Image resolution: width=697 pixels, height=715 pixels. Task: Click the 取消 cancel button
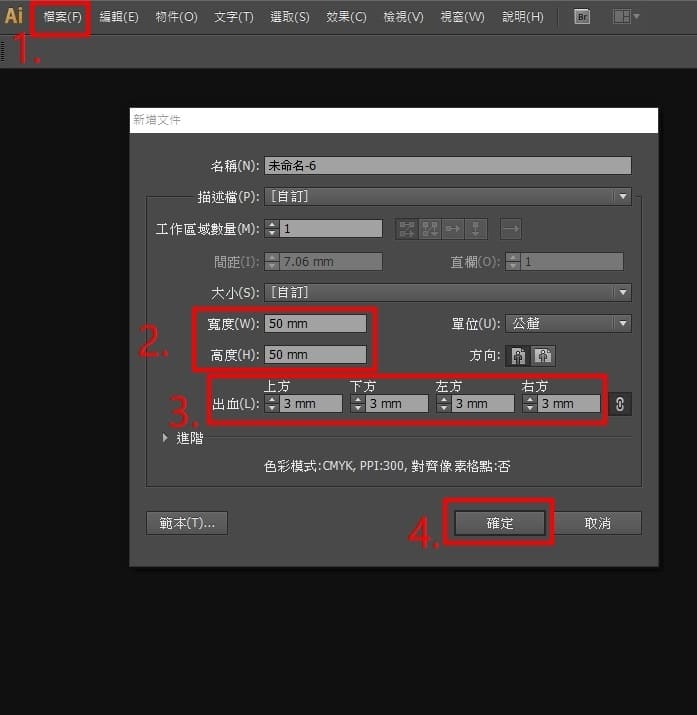597,523
